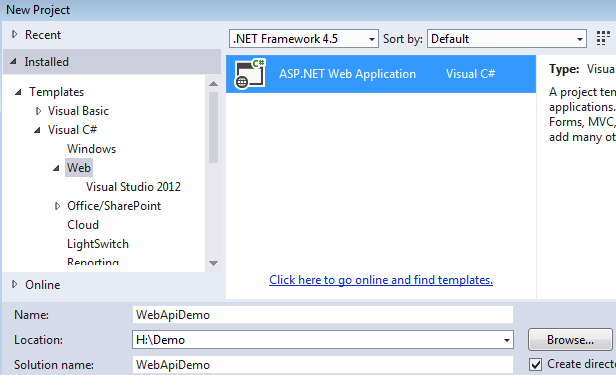This screenshot has width=616, height=375.
Task: Select the Visual C# tree item
Action: pos(72,130)
